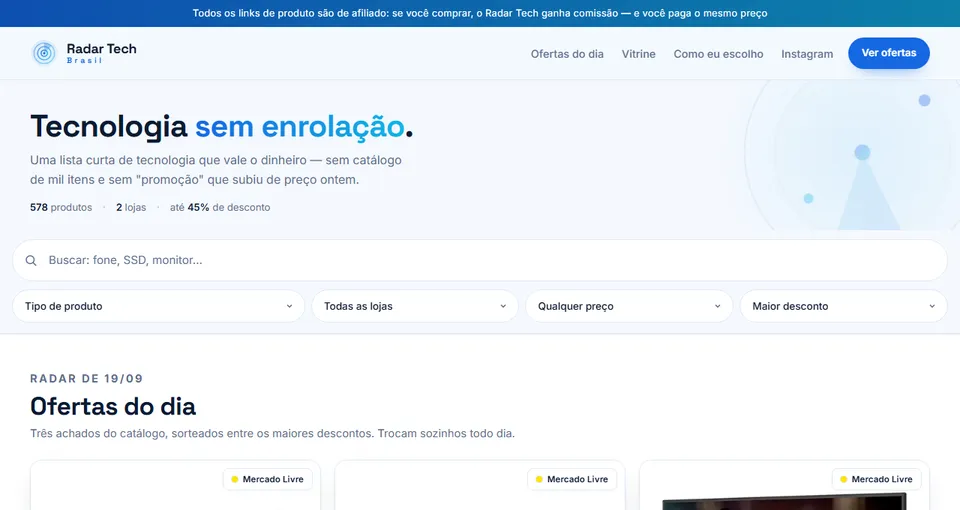Click the '578 produtos' stat text
Viewport: 960px width, 510px height.
(61, 208)
